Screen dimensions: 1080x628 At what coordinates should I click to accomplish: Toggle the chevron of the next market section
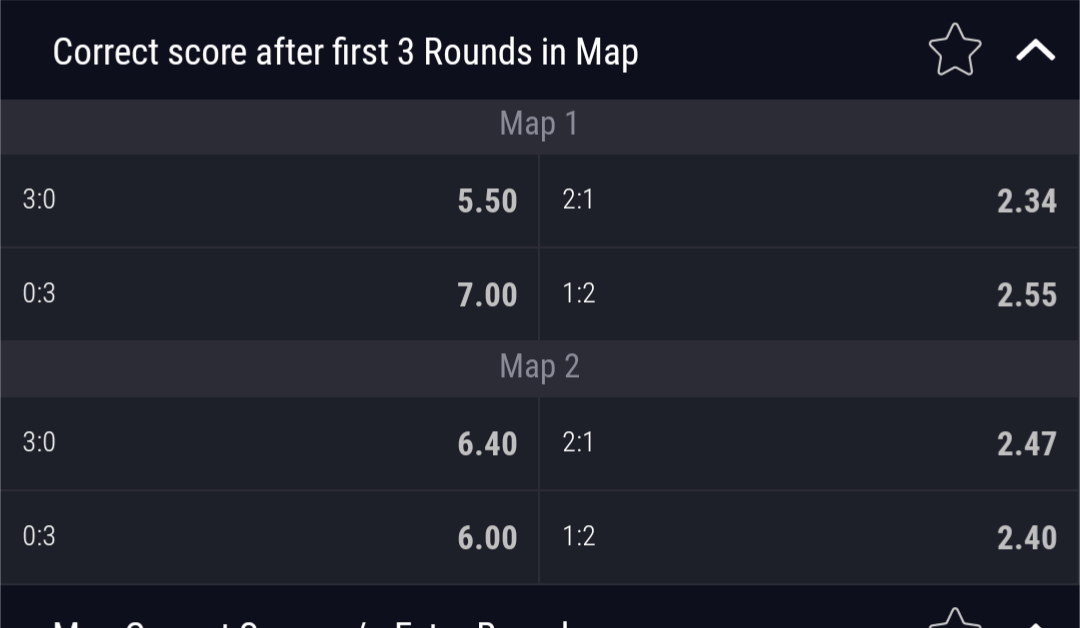(x=1035, y=624)
